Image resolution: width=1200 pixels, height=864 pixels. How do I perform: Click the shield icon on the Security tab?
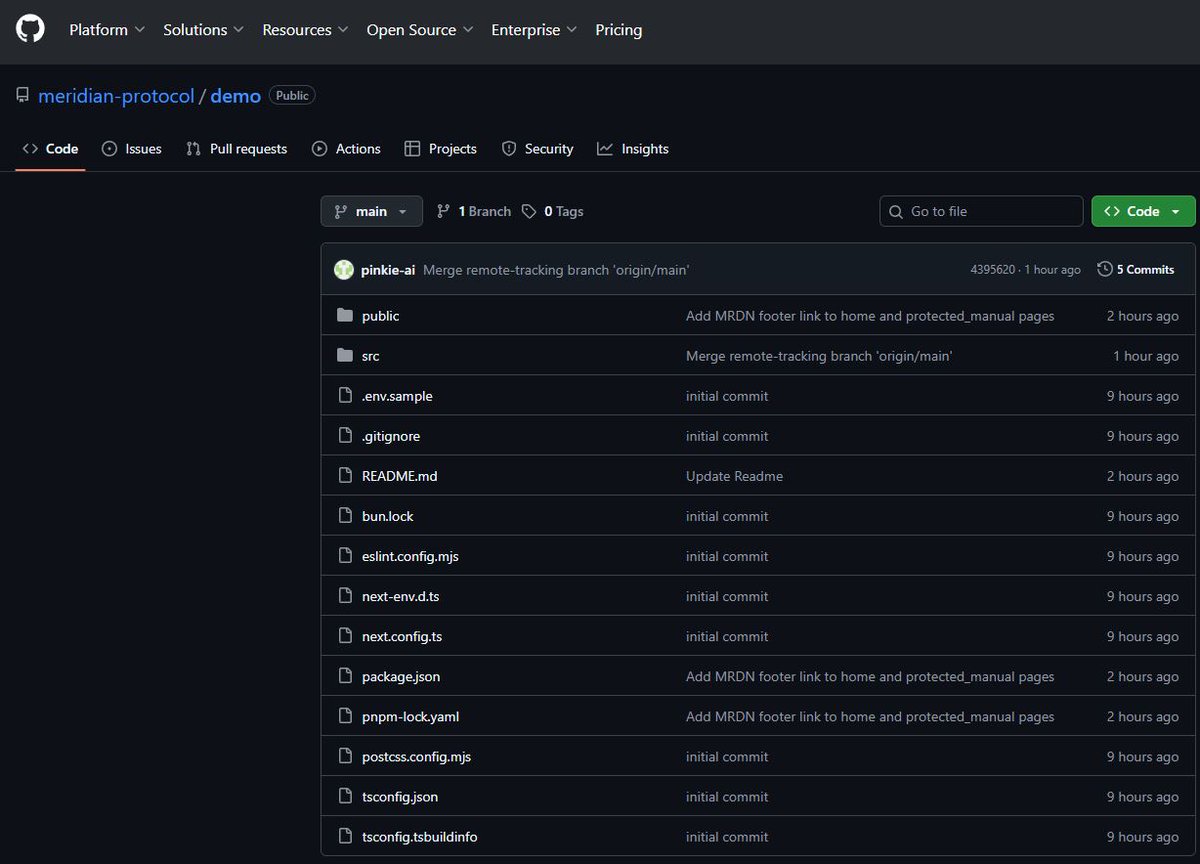coord(510,148)
